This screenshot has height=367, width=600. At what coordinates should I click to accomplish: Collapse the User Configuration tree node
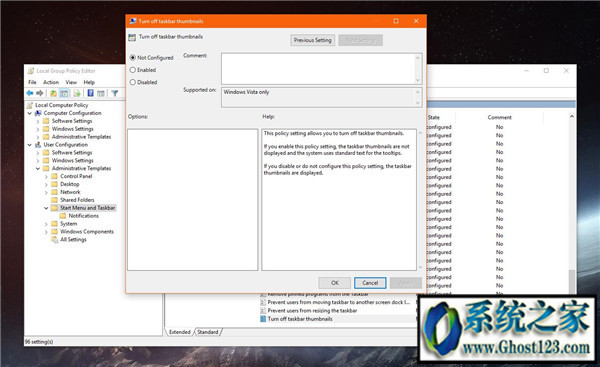click(29, 145)
